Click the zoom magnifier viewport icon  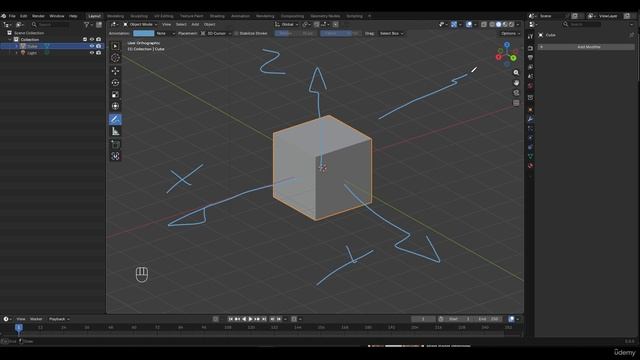click(516, 73)
